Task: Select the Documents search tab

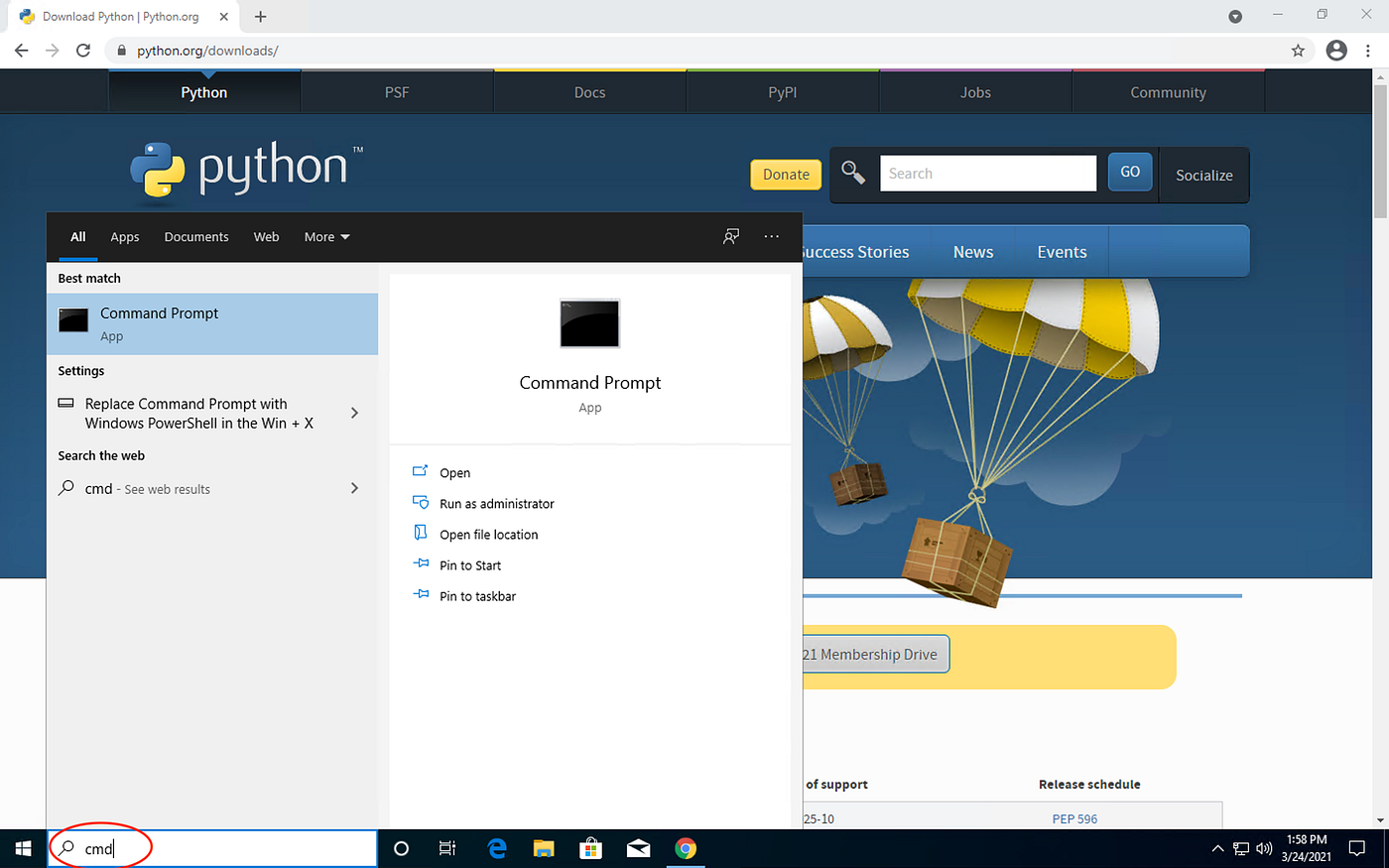Action: pyautogui.click(x=196, y=237)
